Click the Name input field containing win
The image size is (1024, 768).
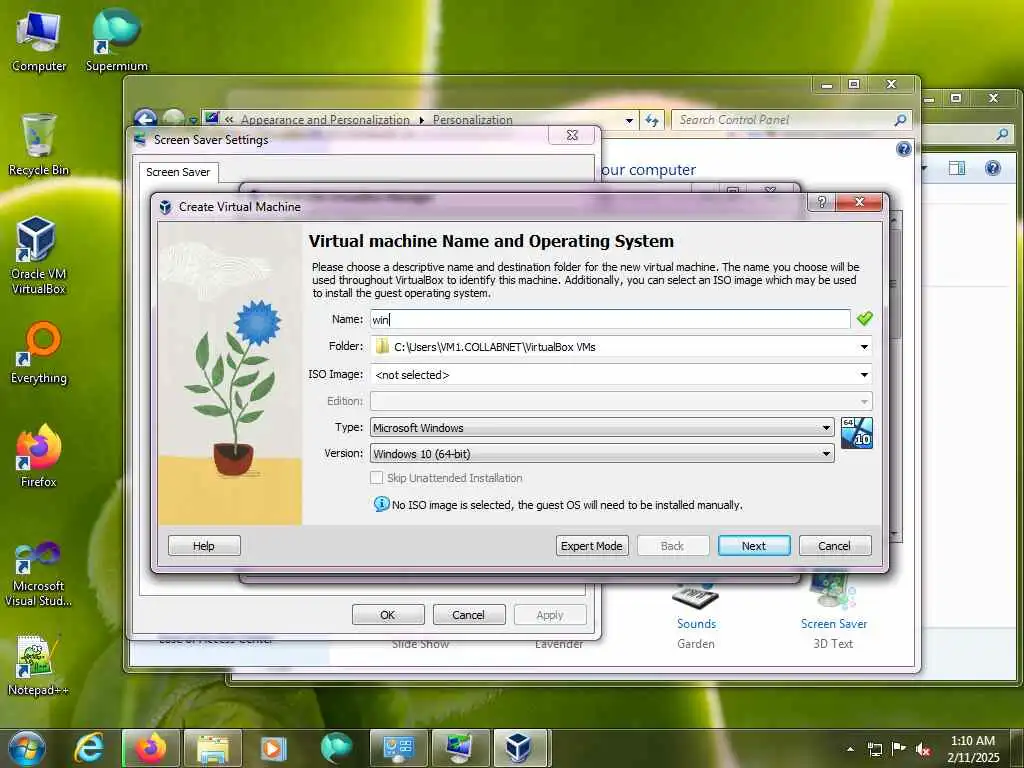[610, 319]
